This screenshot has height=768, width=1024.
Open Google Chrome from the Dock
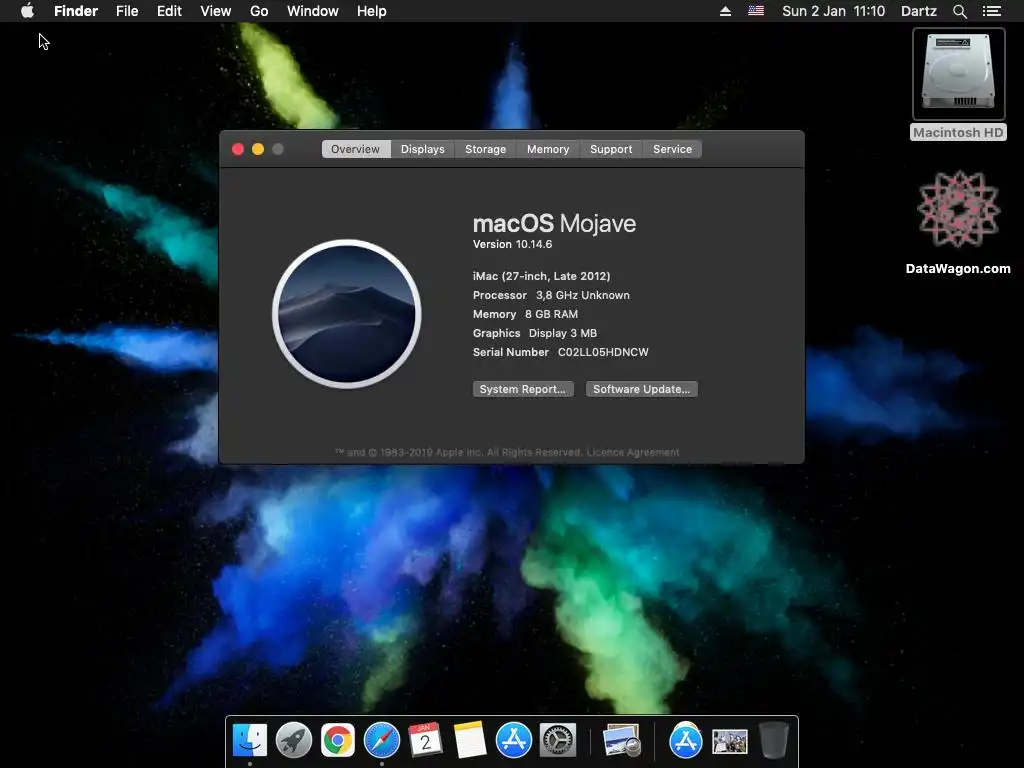338,741
